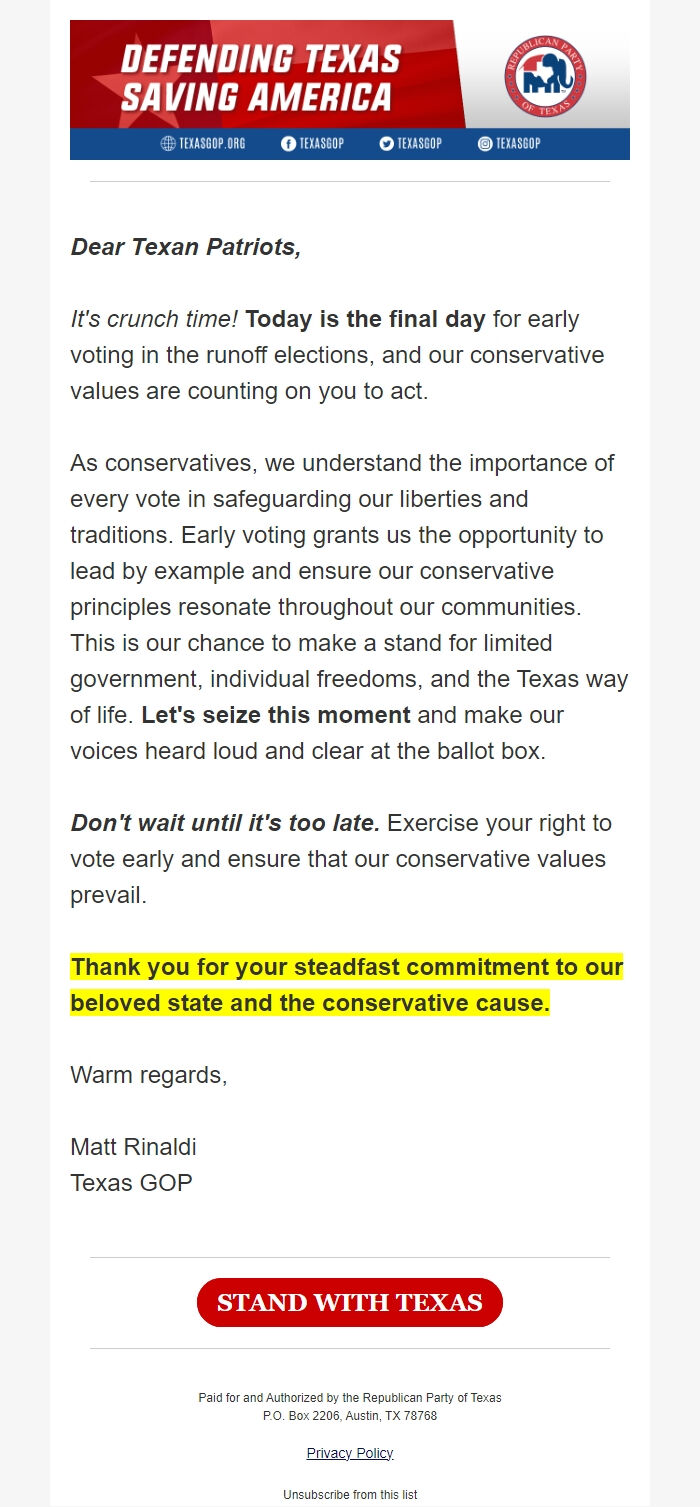The height and width of the screenshot is (1507, 700).
Task: Click the yellow highlighted thank-you sentence
Action: click(x=347, y=985)
